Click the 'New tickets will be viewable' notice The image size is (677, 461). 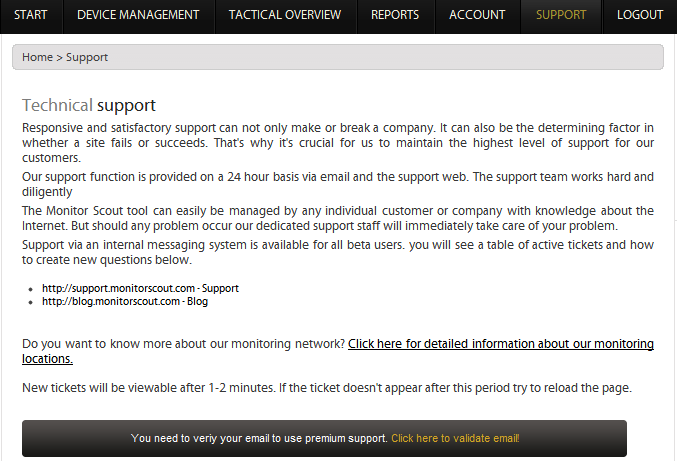pyautogui.click(x=326, y=387)
